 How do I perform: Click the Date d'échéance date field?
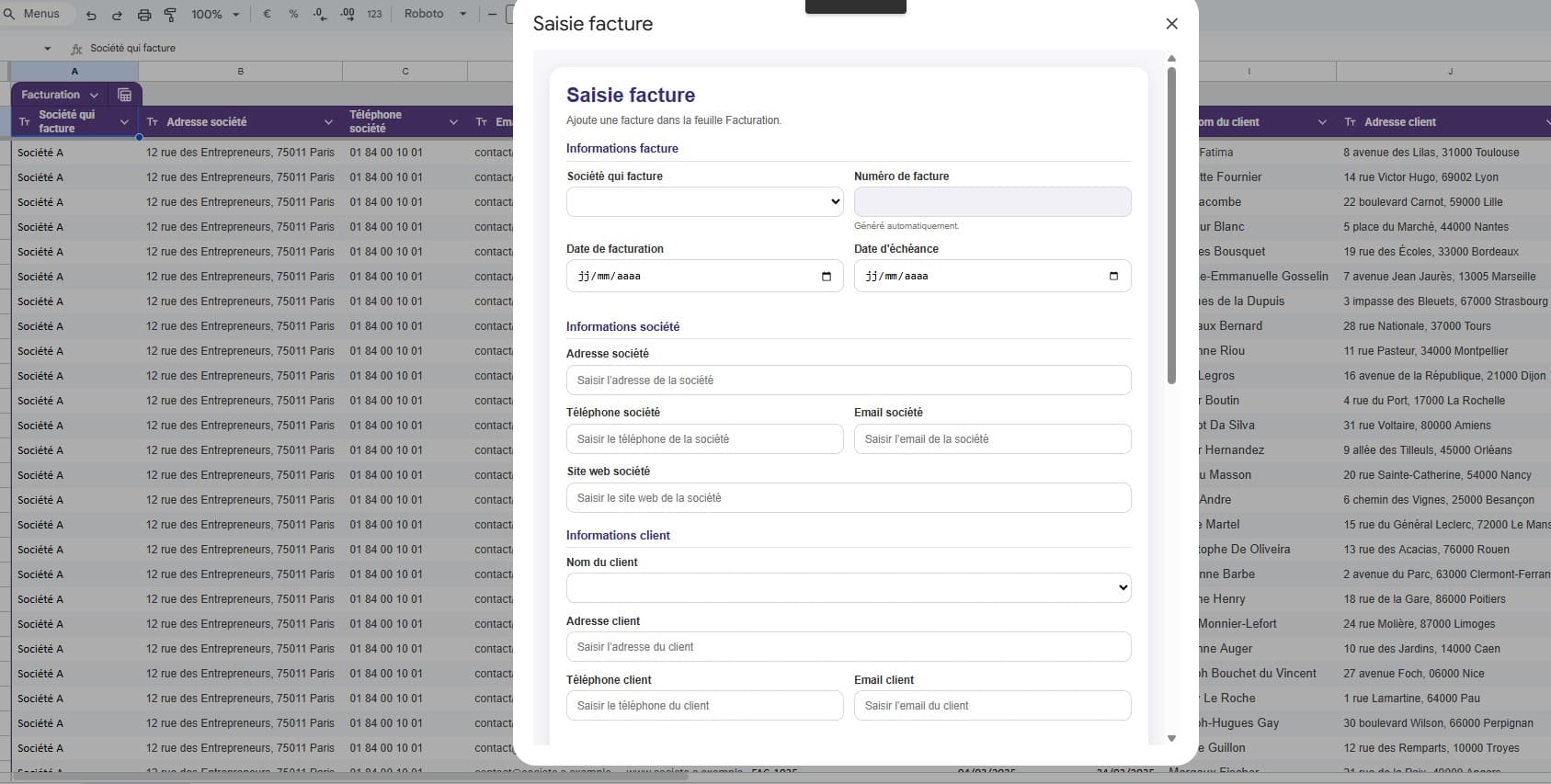click(x=993, y=276)
